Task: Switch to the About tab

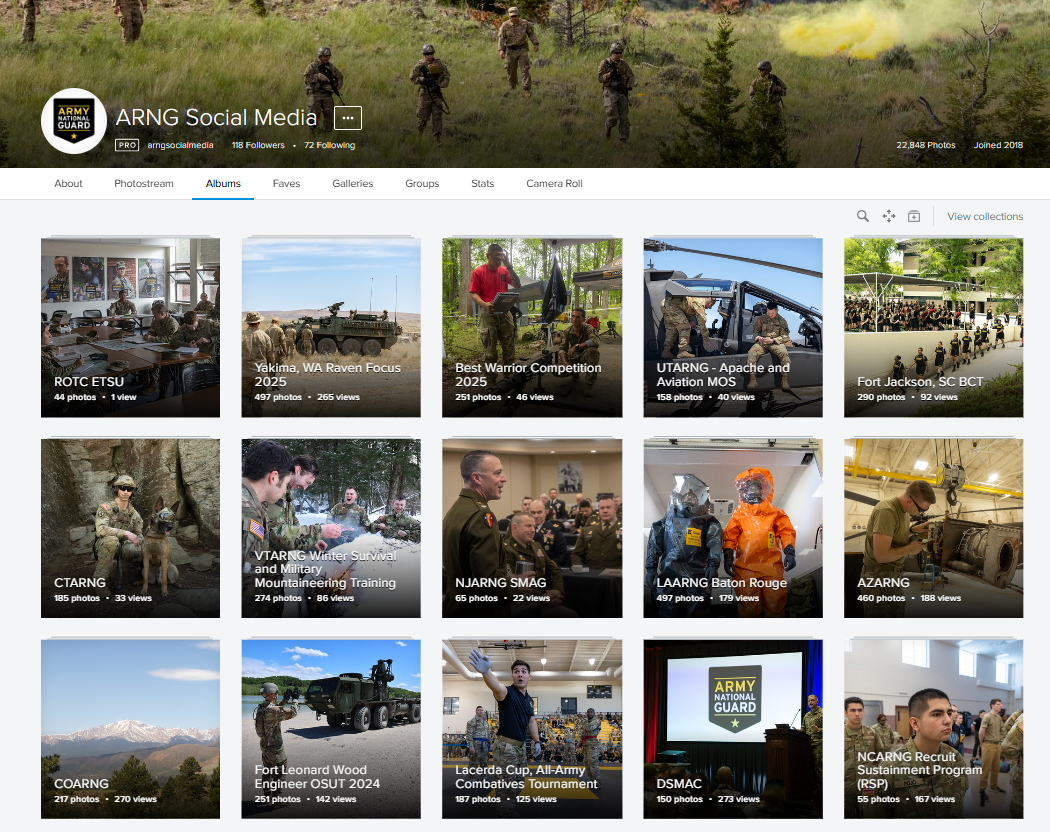Action: click(69, 184)
